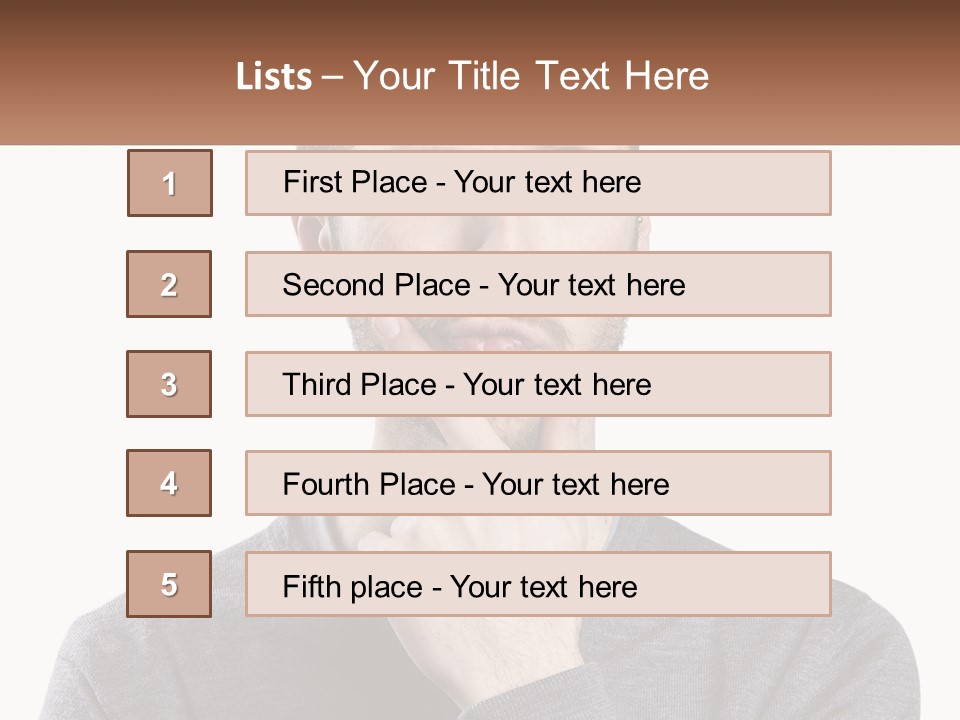Click the bold word 'Lists' in title
The height and width of the screenshot is (720, 960).
274,77
